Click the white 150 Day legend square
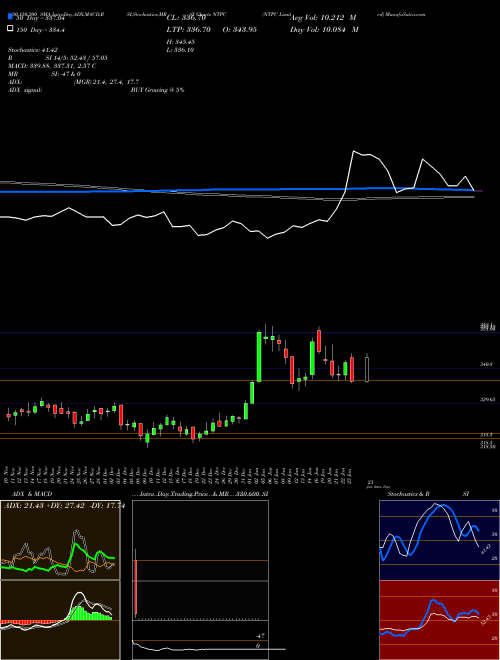Viewport: 500px width, 660px height. pos(10,29)
